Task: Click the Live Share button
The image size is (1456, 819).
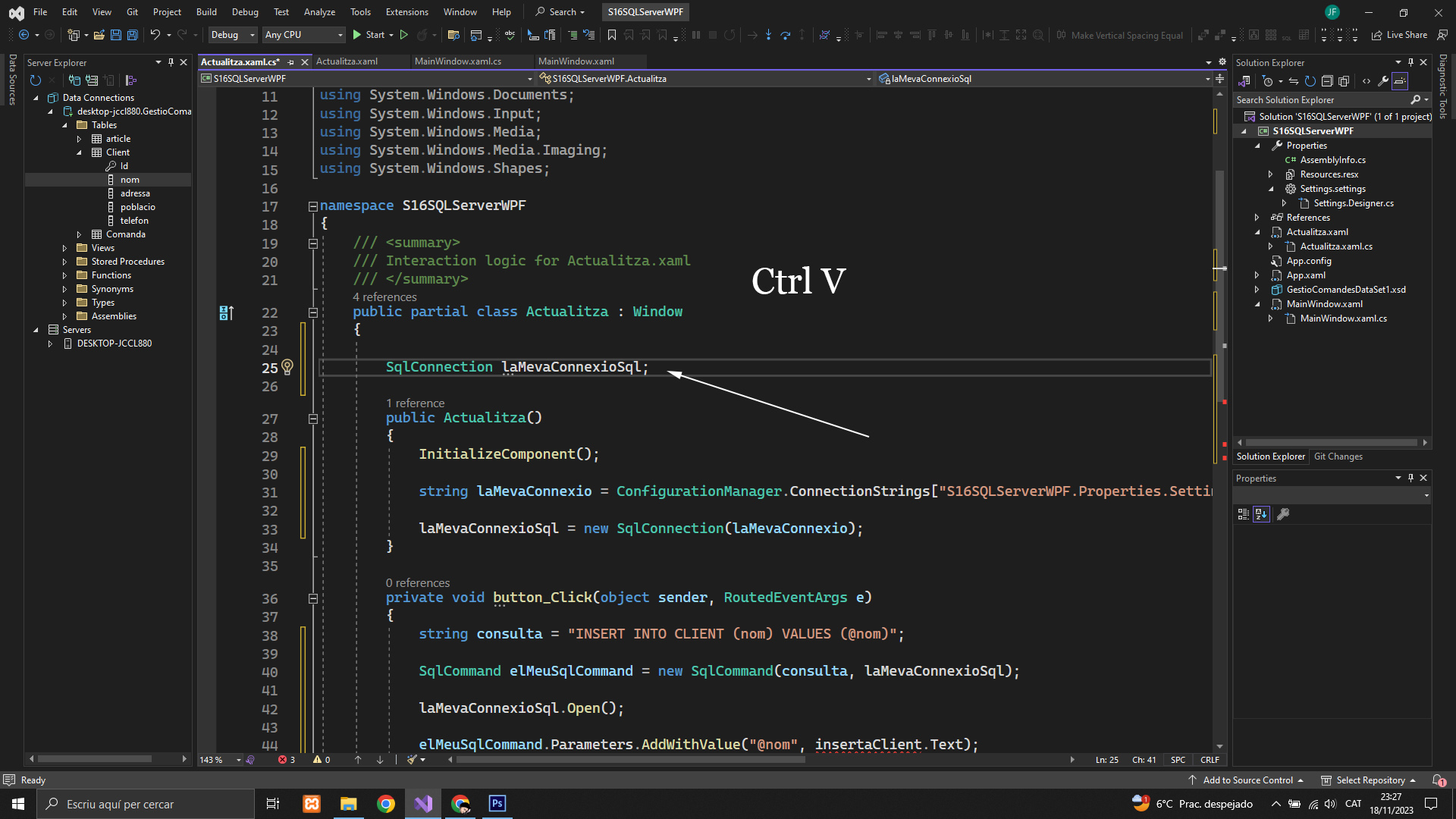Action: coord(1399,35)
